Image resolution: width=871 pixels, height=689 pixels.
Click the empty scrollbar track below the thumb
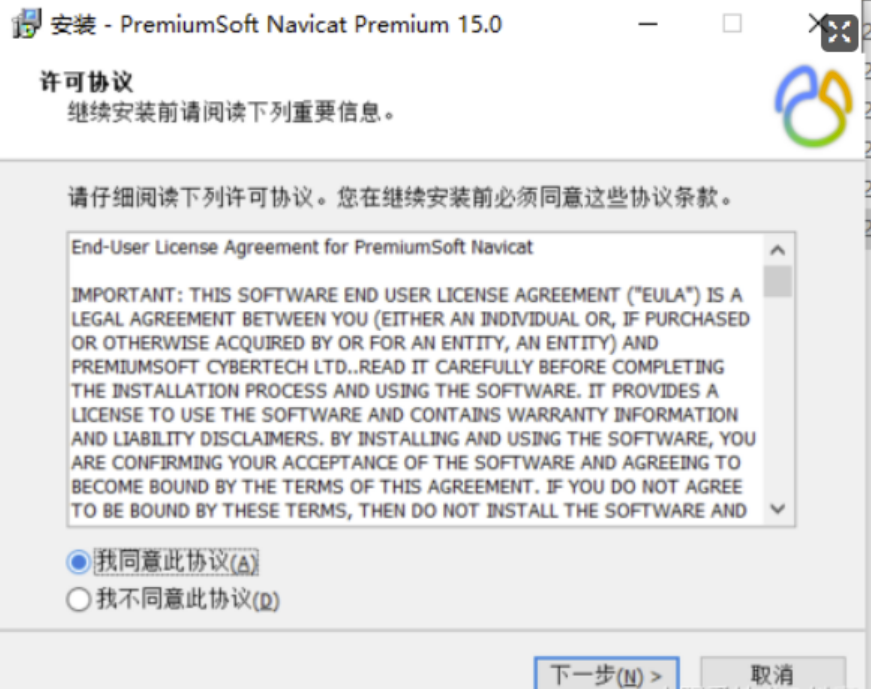coord(778,396)
